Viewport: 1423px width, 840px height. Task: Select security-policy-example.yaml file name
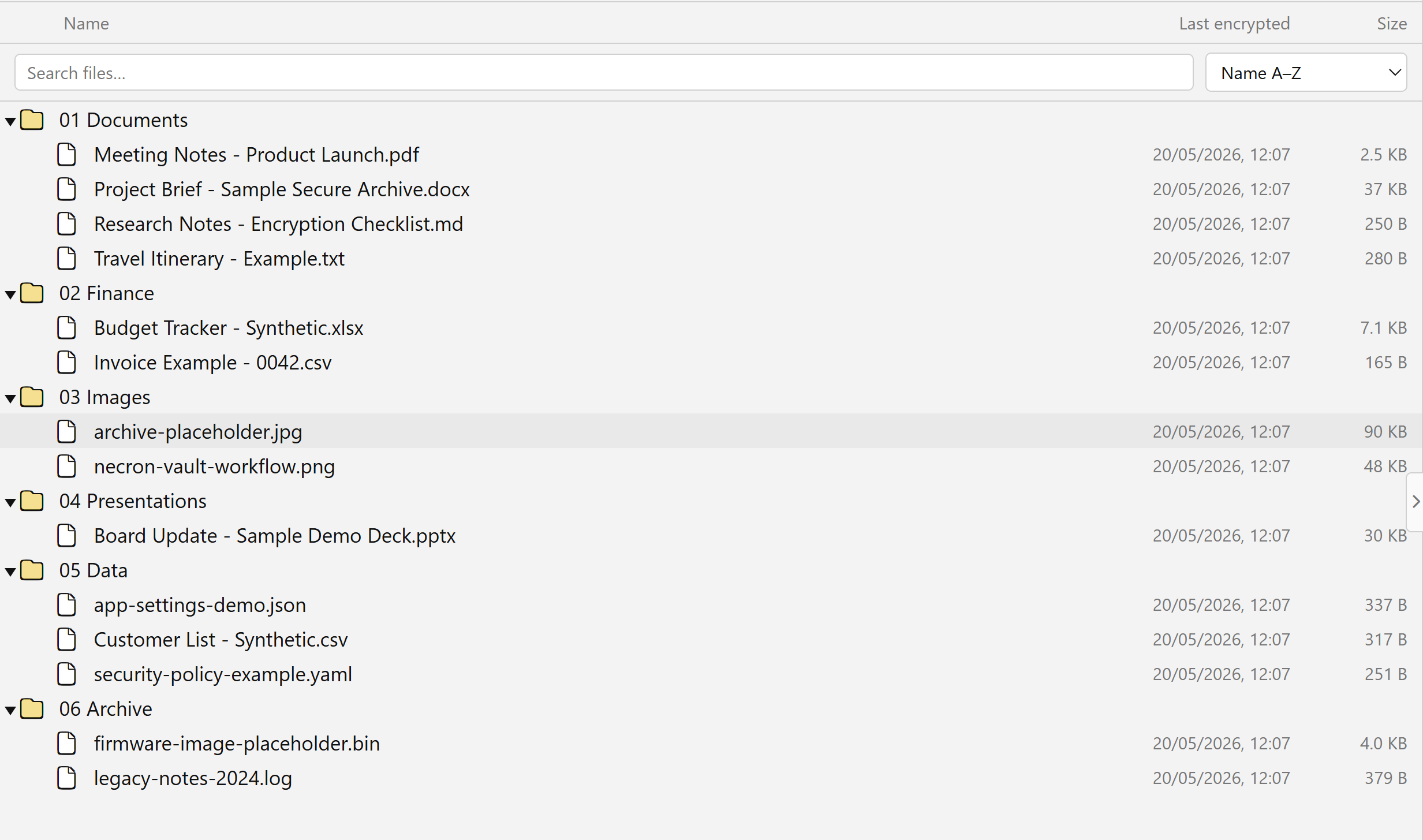(223, 674)
